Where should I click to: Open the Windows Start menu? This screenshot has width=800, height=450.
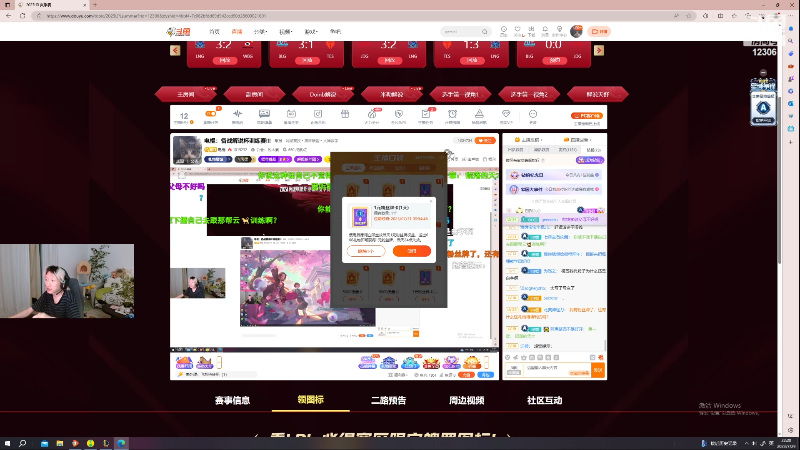[7, 443]
